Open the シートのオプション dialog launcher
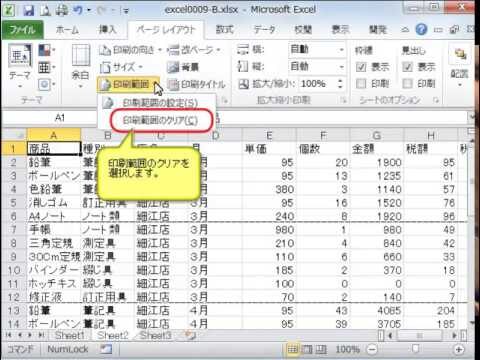Screen dimensions: 480x360 coord(436,100)
